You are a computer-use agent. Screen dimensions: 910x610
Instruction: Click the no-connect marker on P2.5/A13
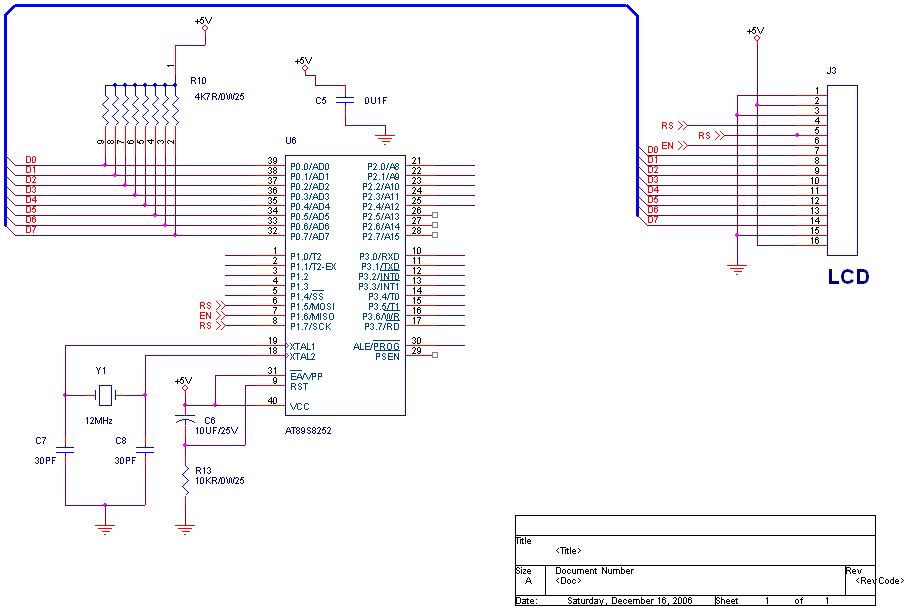coord(435,215)
